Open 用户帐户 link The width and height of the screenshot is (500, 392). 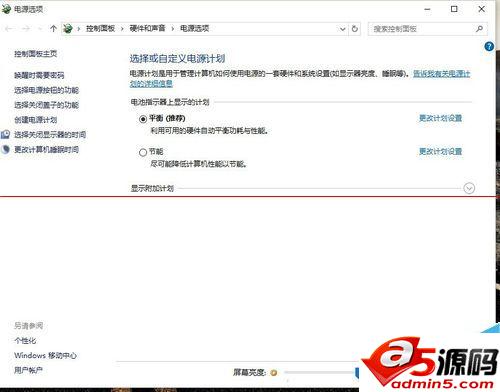[x=28, y=370]
